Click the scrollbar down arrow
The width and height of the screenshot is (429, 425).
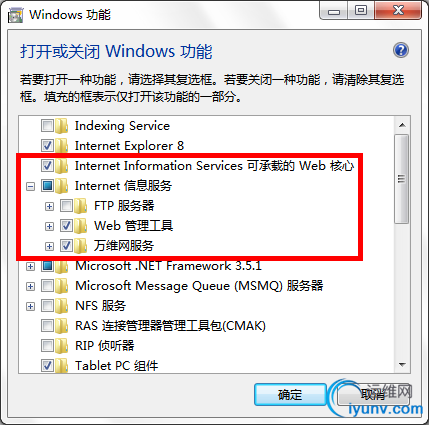click(402, 365)
